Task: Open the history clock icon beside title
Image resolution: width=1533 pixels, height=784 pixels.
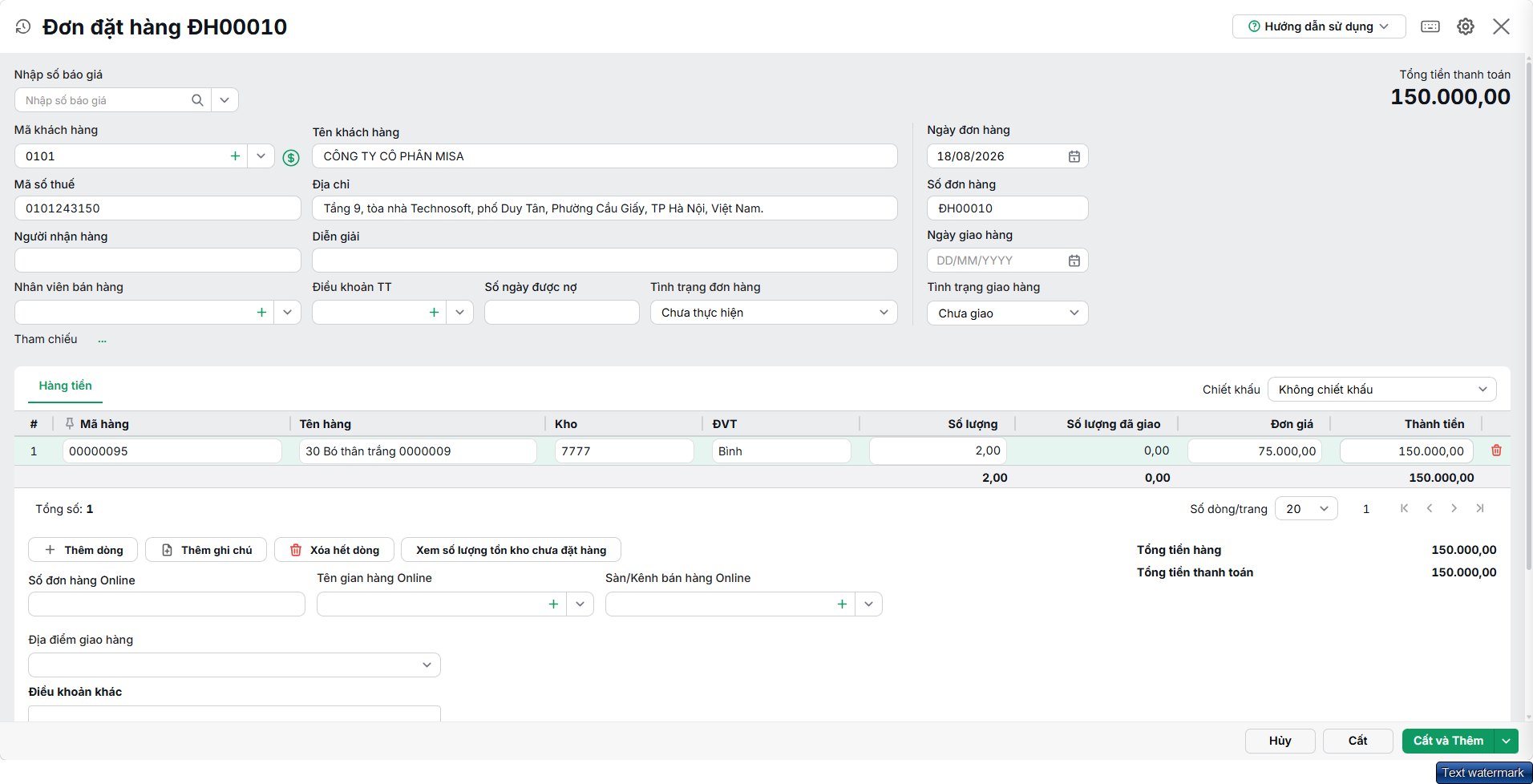Action: 23,26
